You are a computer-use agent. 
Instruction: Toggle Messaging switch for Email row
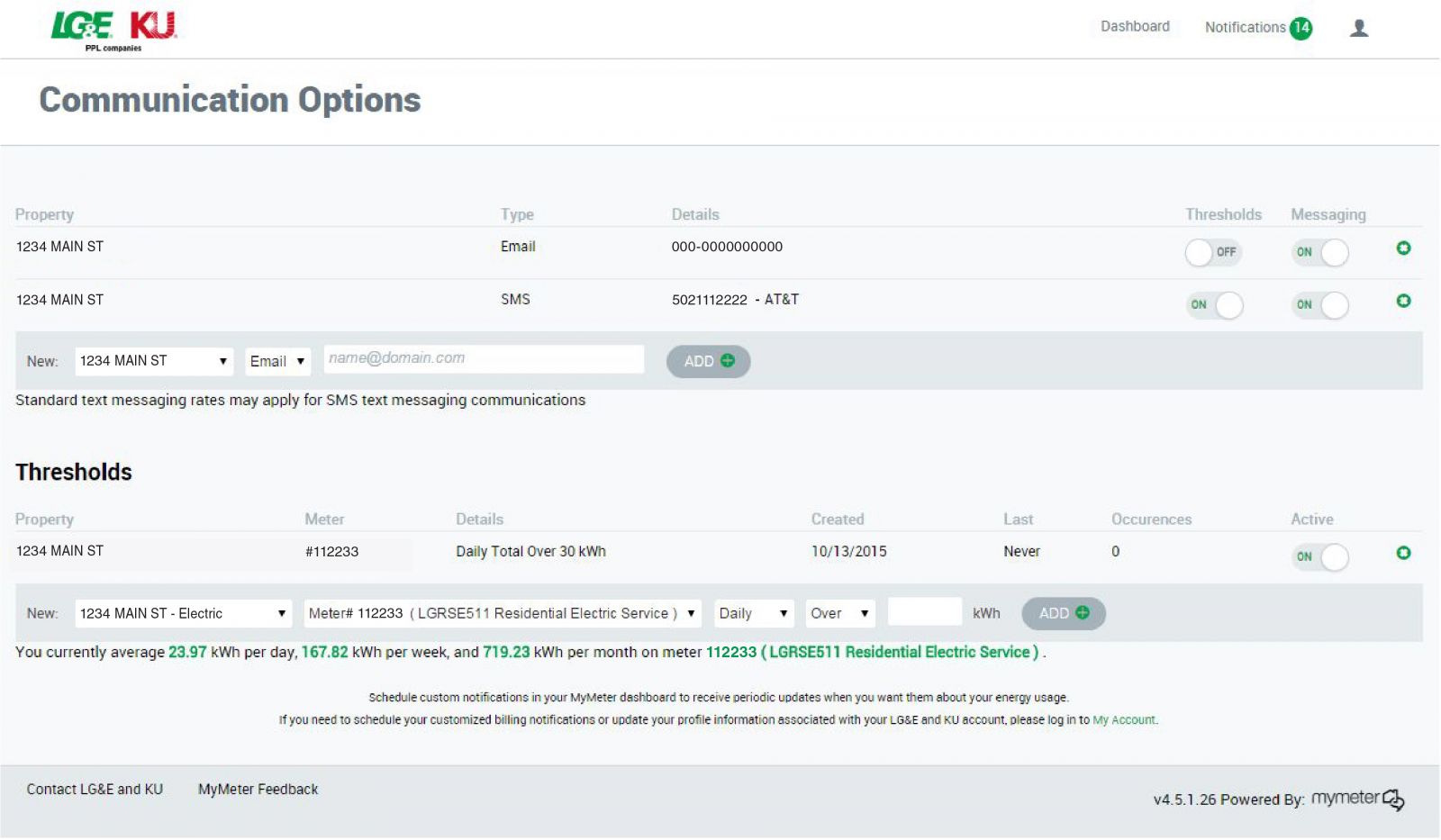click(x=1319, y=253)
